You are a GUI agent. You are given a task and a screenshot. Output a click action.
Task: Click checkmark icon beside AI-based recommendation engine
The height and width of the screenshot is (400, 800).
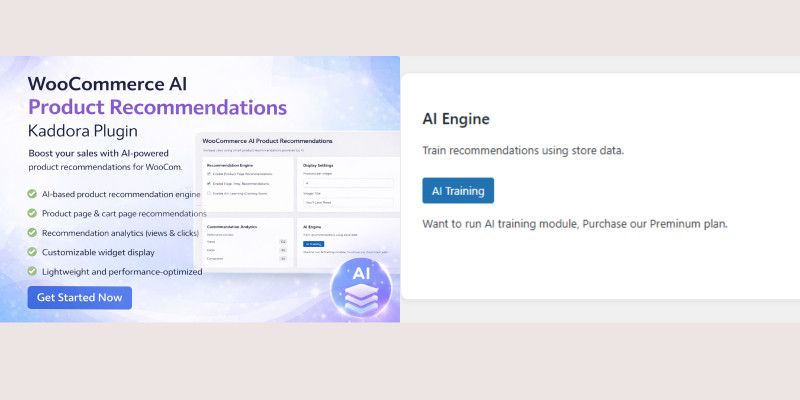(33, 194)
